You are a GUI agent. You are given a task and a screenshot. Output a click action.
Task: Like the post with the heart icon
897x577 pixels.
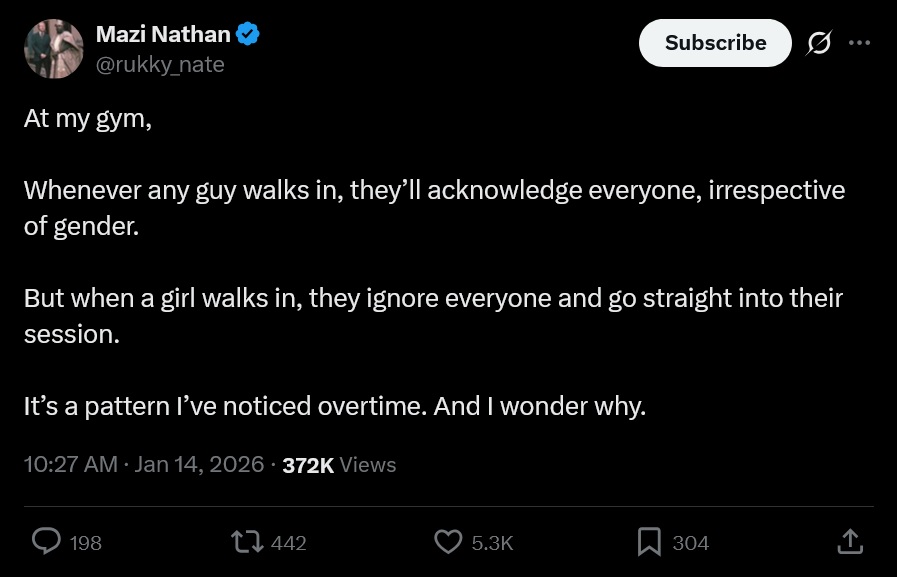coord(448,542)
